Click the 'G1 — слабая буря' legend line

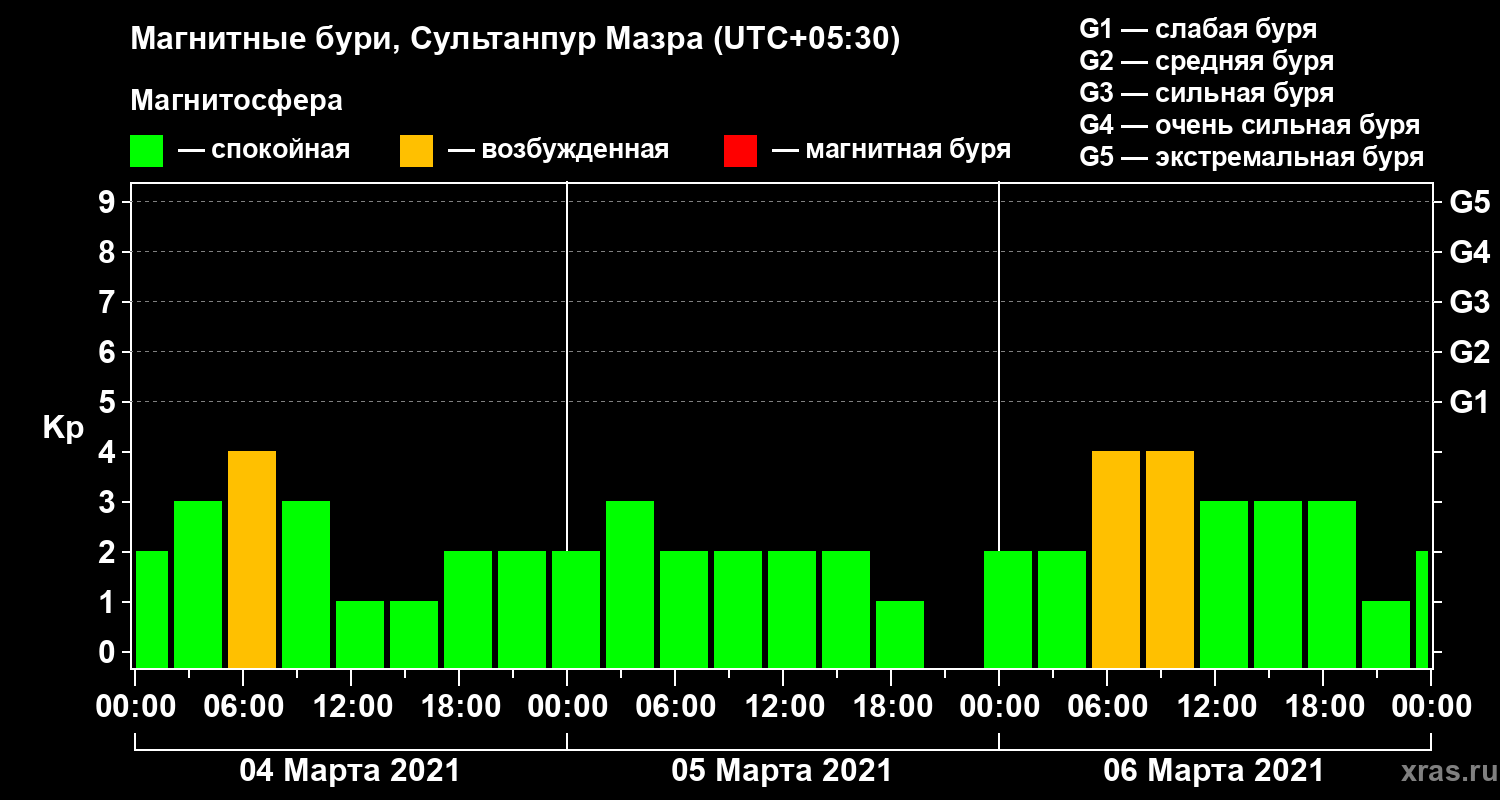point(1198,29)
